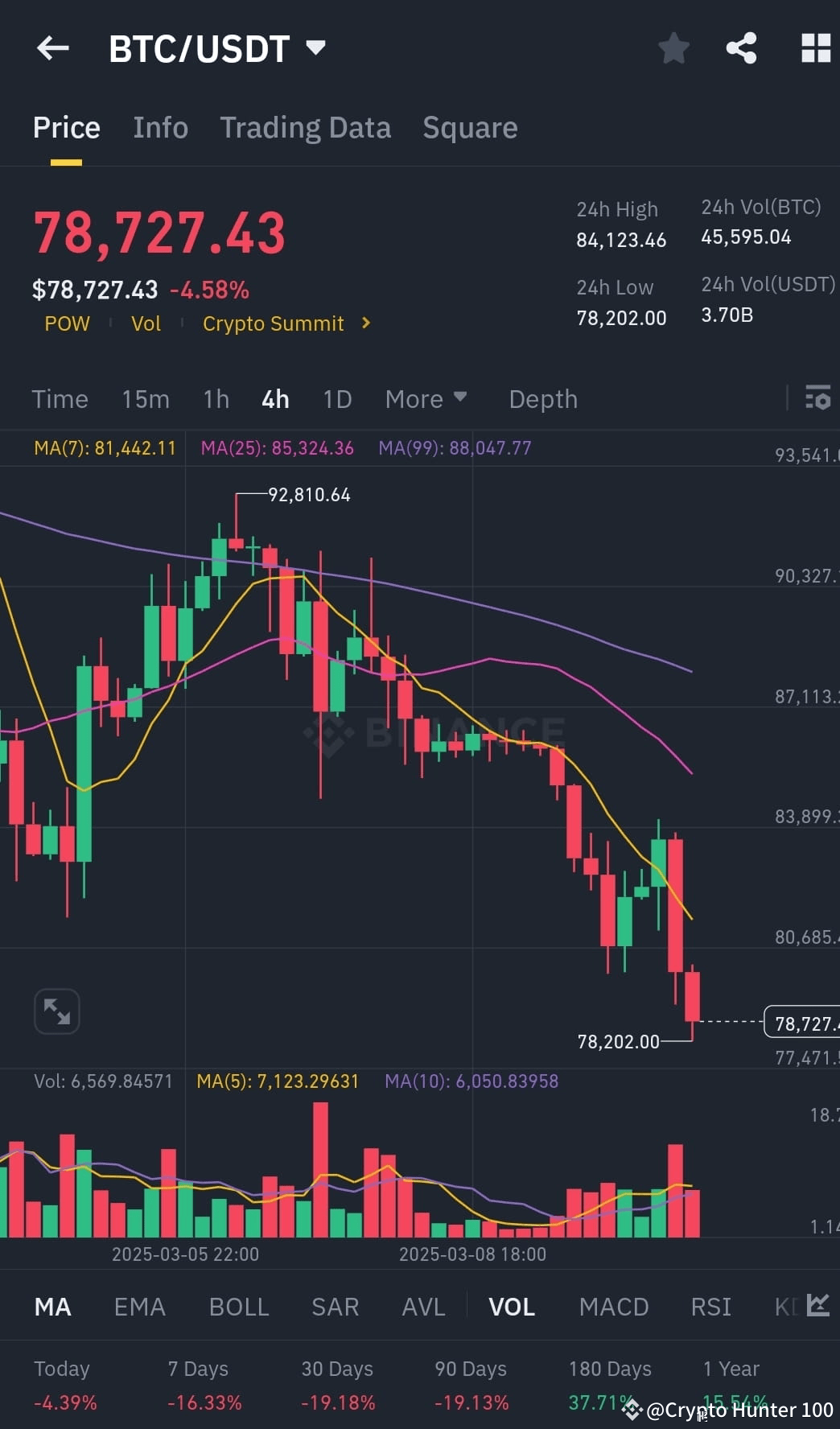Open the indicator settings gear icon
Viewport: 840px width, 1429px height.
pyautogui.click(x=817, y=398)
